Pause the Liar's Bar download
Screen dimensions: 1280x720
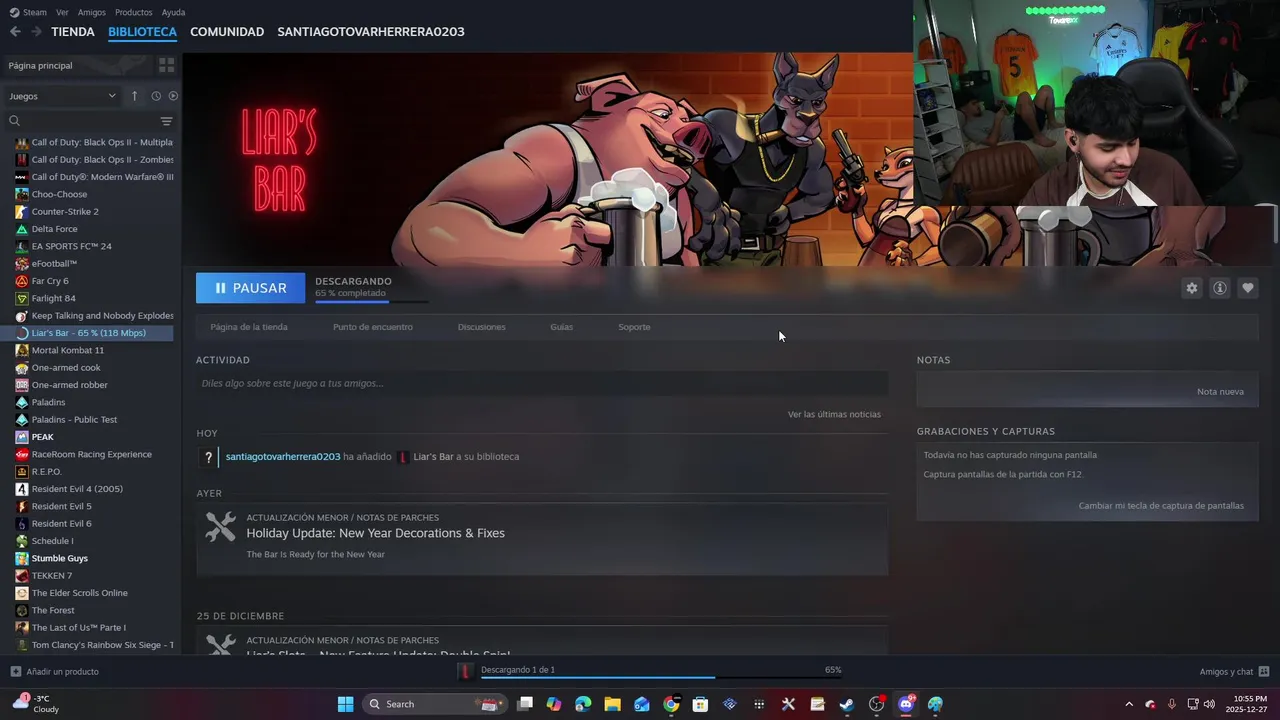[x=251, y=288]
